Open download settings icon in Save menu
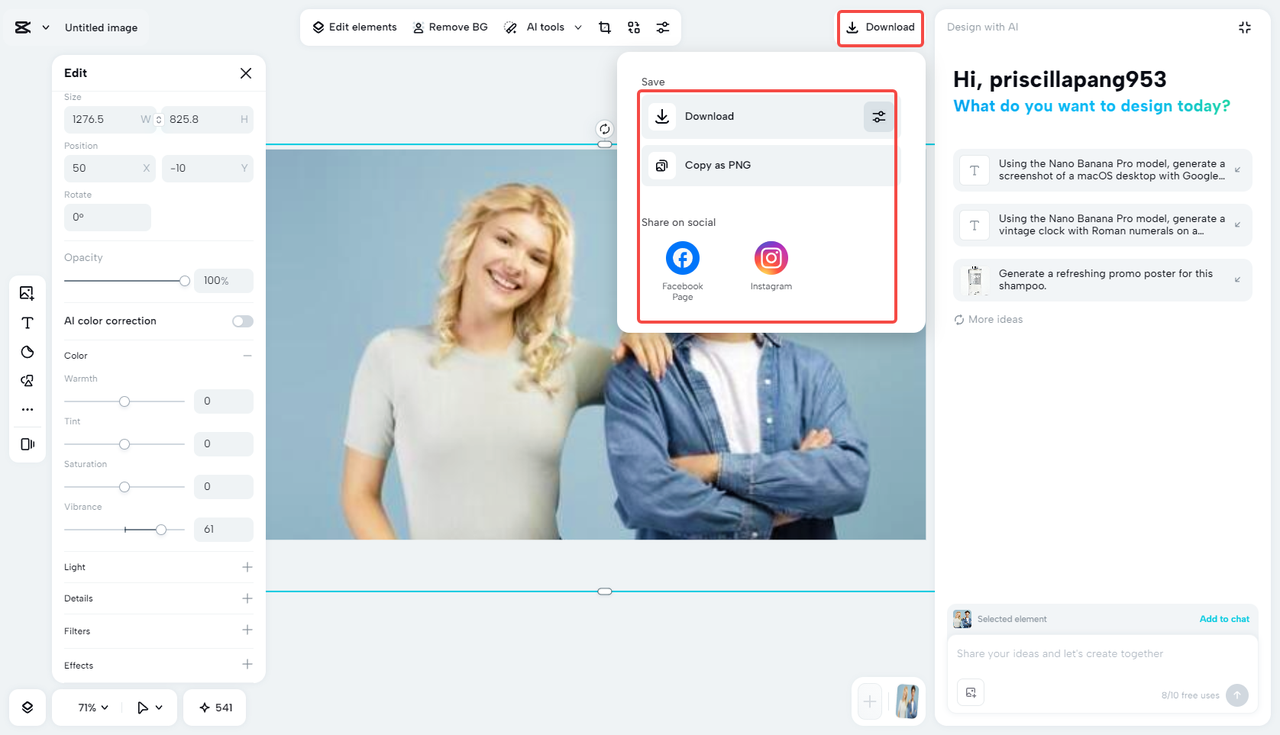The height and width of the screenshot is (735, 1280). 879,117
